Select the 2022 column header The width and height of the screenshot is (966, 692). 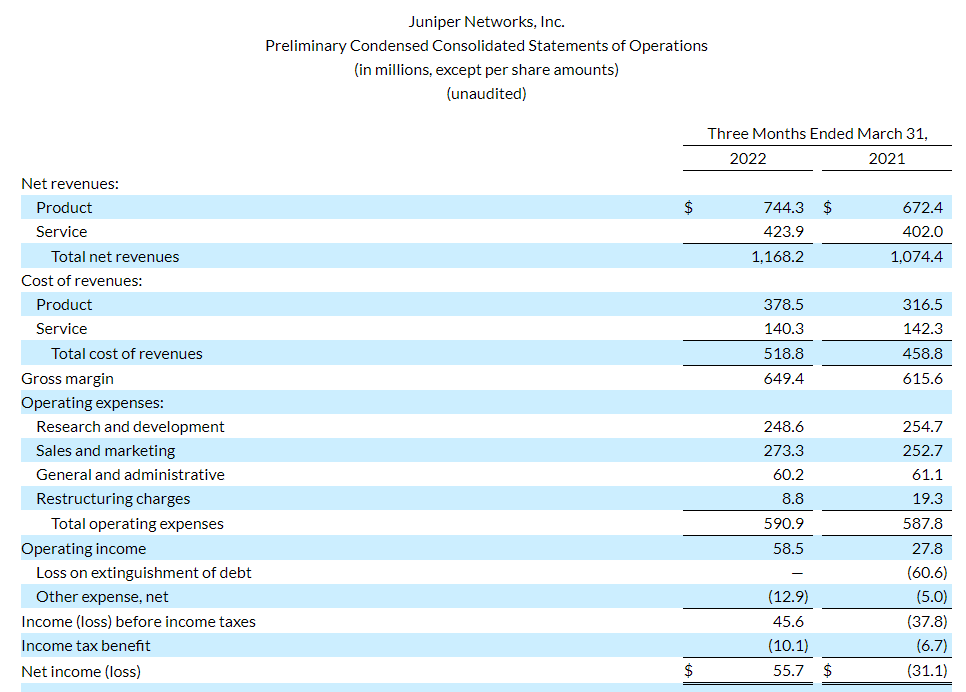point(747,158)
